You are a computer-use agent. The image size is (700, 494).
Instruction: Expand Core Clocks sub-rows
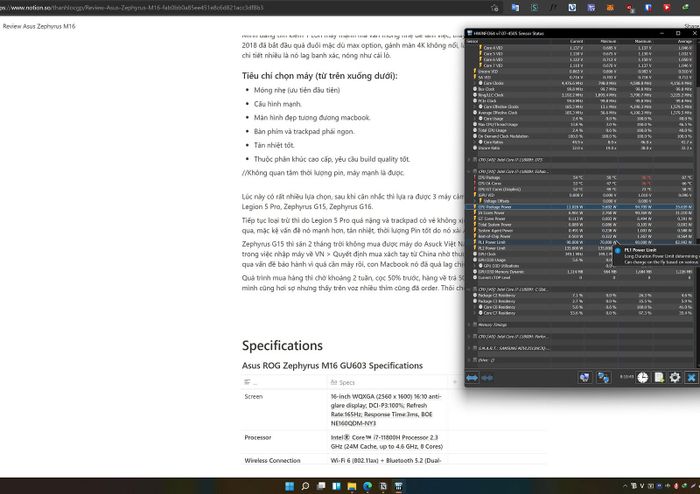click(475, 83)
